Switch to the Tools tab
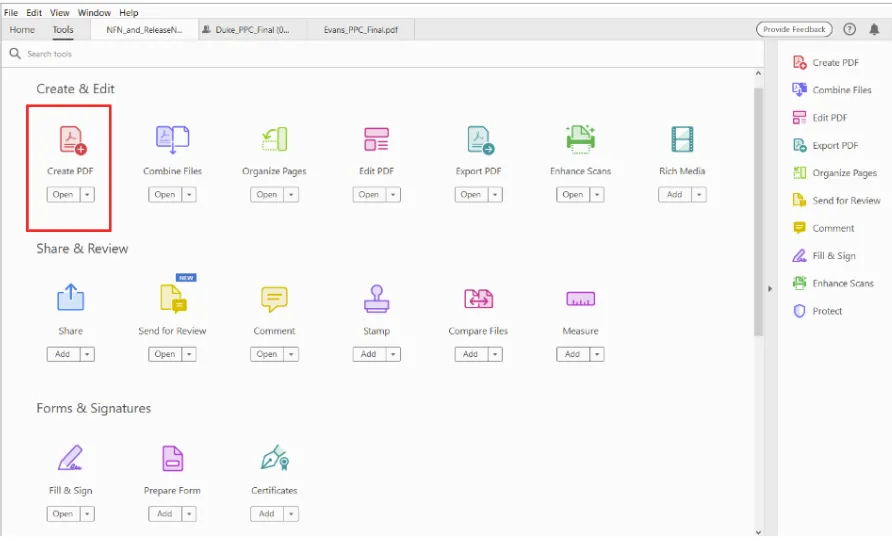Screen dimensions: 892x541 point(63,30)
